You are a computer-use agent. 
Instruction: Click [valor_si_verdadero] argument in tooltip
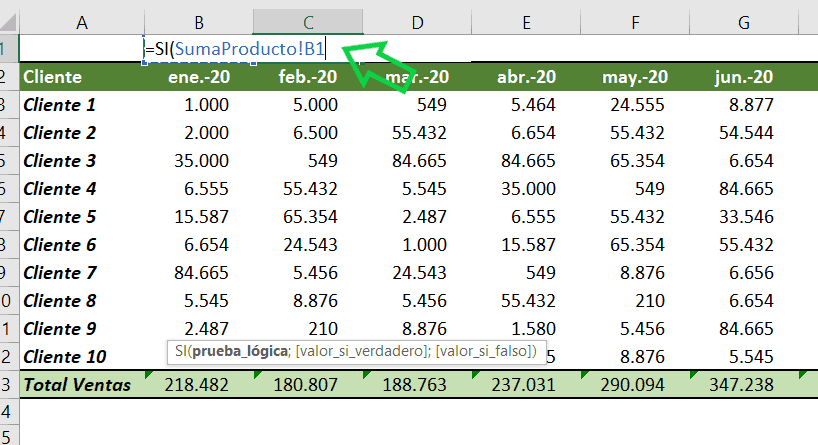click(361, 351)
